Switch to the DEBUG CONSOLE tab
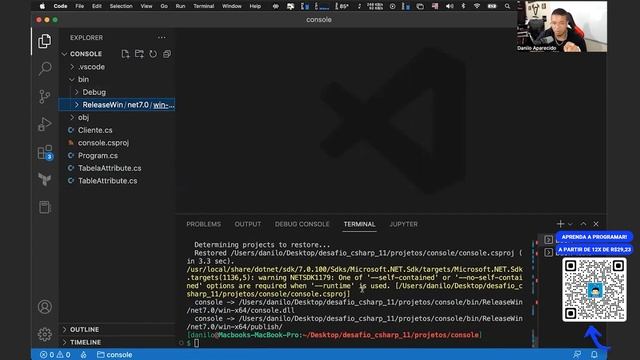Viewport: 640px width, 360px height. 302,224
